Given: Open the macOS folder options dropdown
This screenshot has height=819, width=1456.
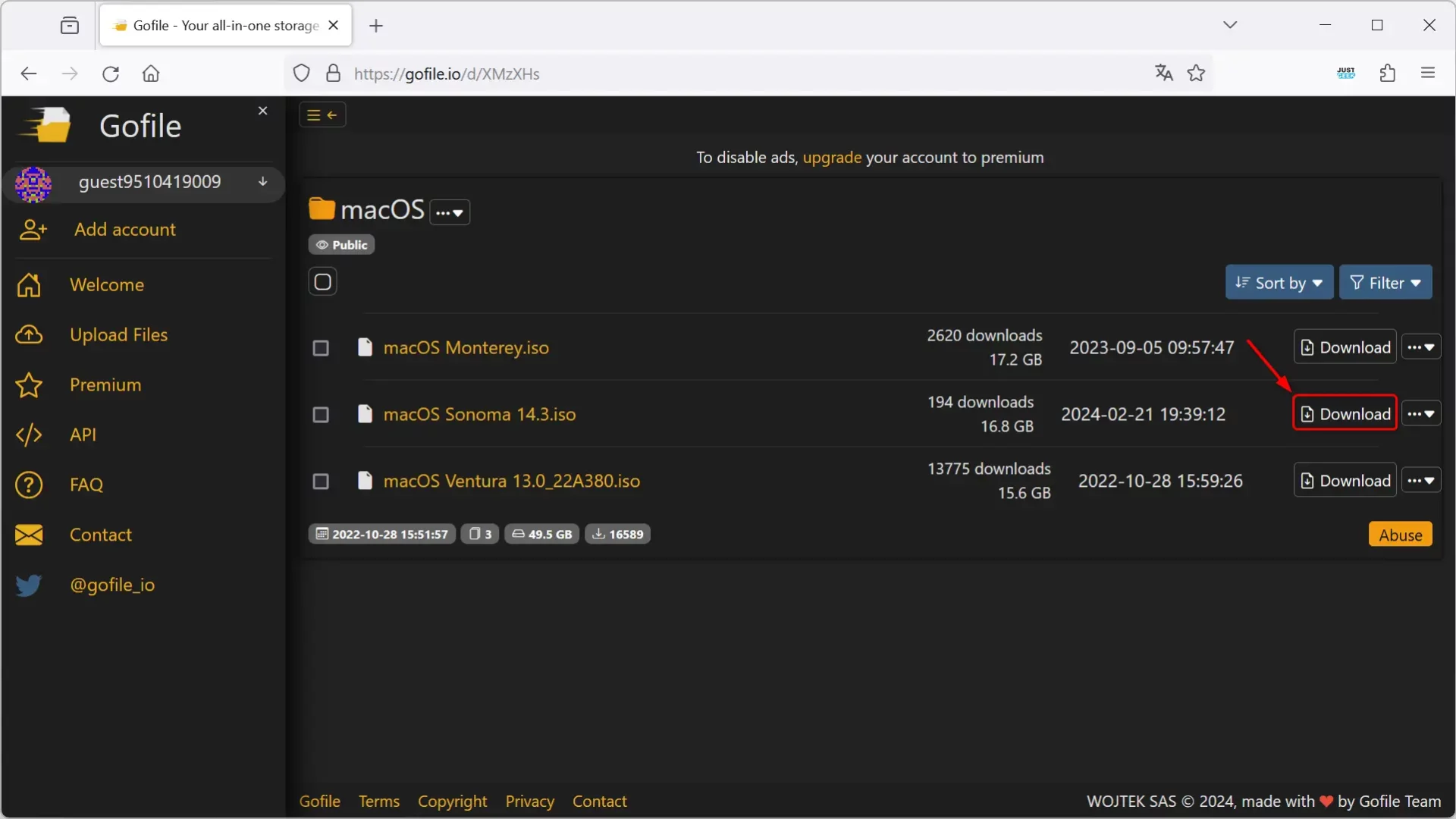Looking at the screenshot, I should (450, 212).
